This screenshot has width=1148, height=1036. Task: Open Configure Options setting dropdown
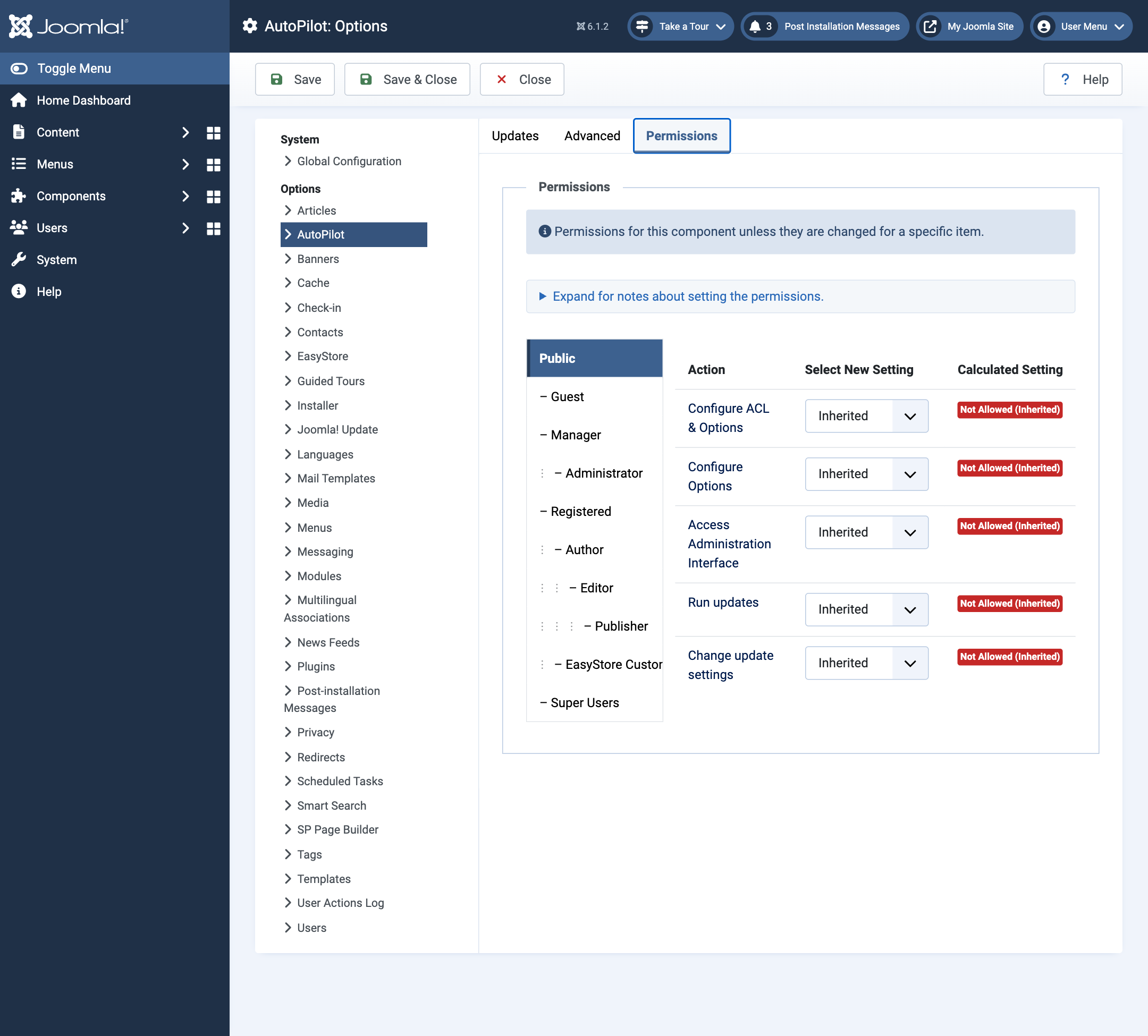click(866, 474)
